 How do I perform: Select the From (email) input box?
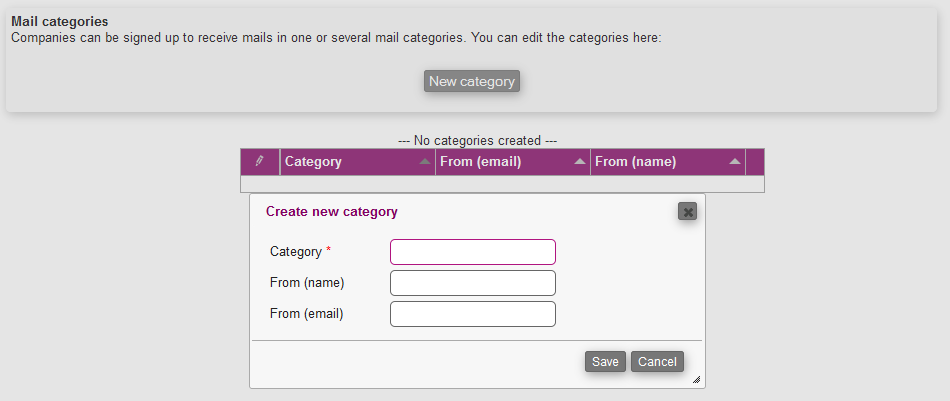coord(472,314)
